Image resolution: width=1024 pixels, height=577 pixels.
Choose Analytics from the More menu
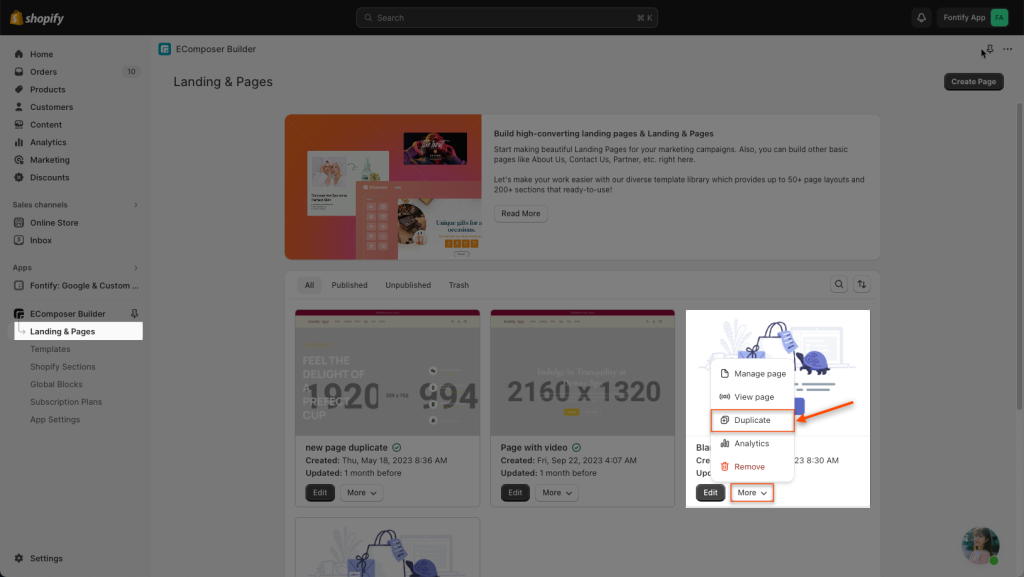point(752,443)
